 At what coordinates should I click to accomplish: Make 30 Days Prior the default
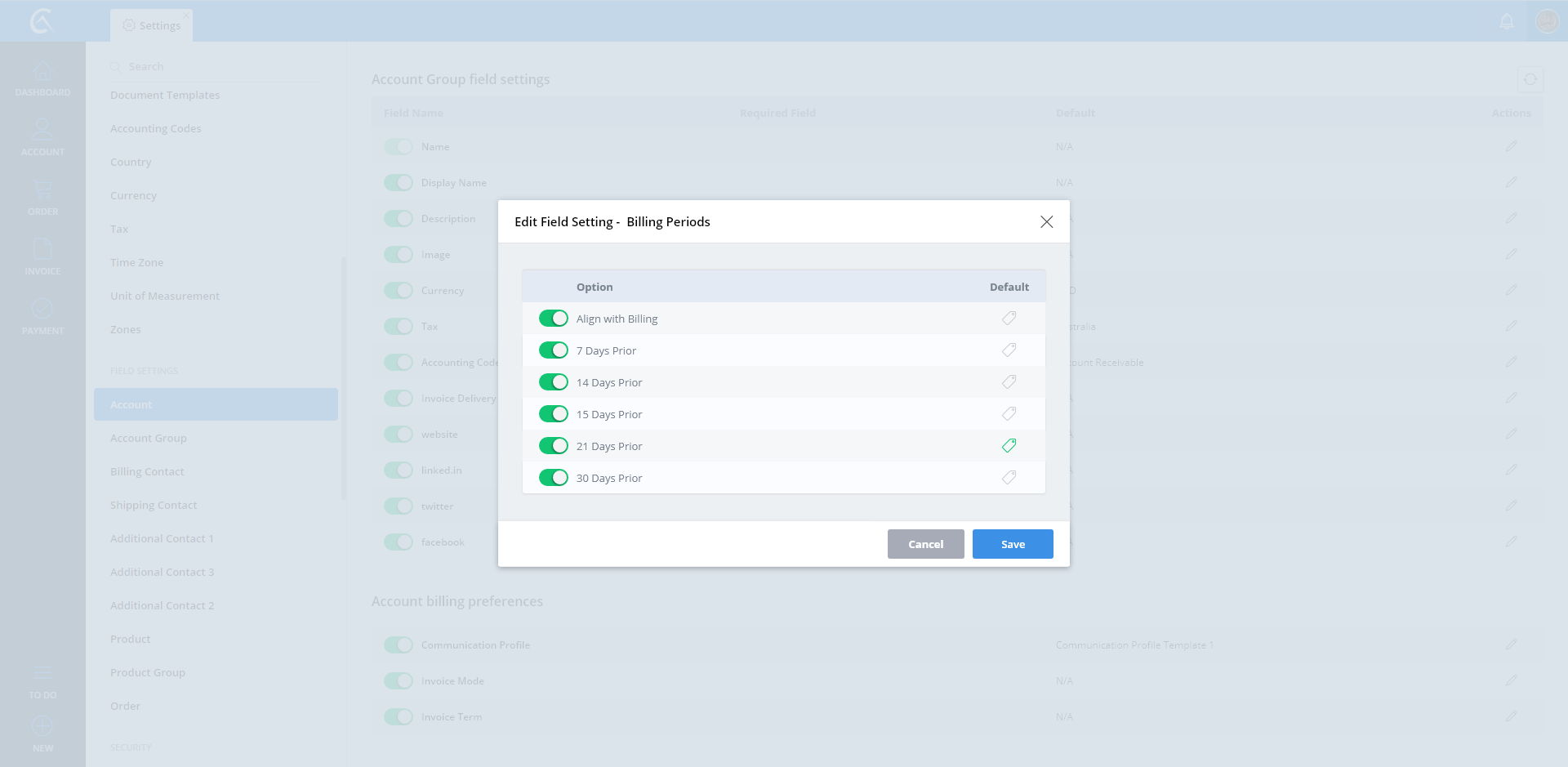[x=1009, y=478]
